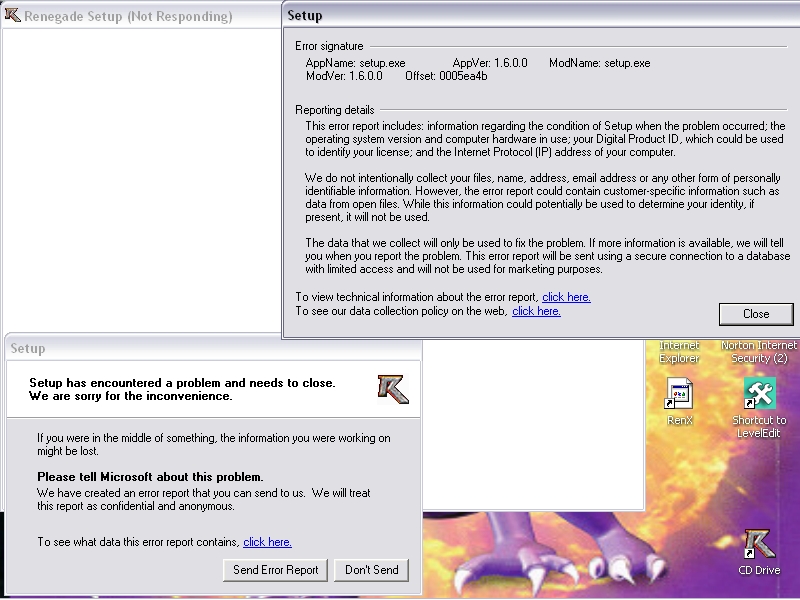This screenshot has width=800, height=600.
Task: Open the CD Drive desktop icon
Action: pos(759,546)
